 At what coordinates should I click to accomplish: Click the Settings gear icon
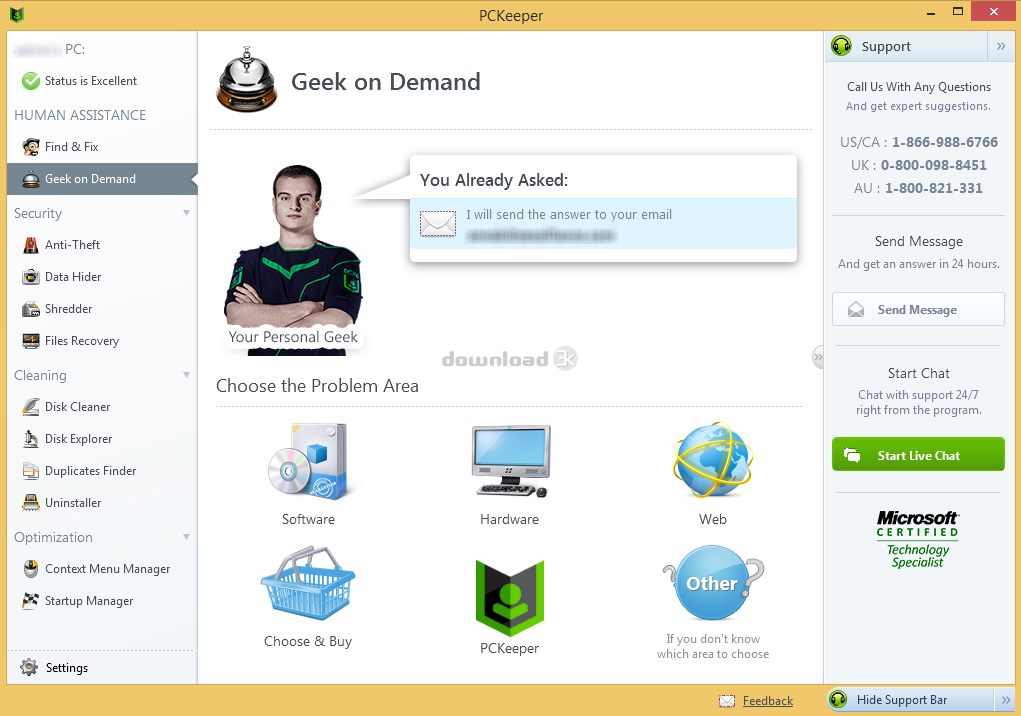[29, 667]
